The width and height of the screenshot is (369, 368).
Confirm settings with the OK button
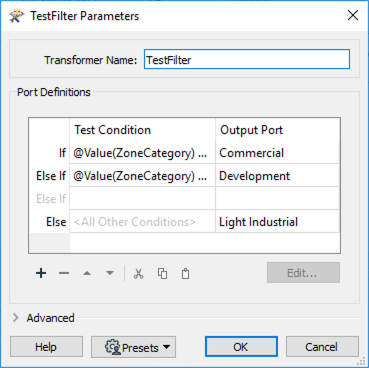coord(241,347)
